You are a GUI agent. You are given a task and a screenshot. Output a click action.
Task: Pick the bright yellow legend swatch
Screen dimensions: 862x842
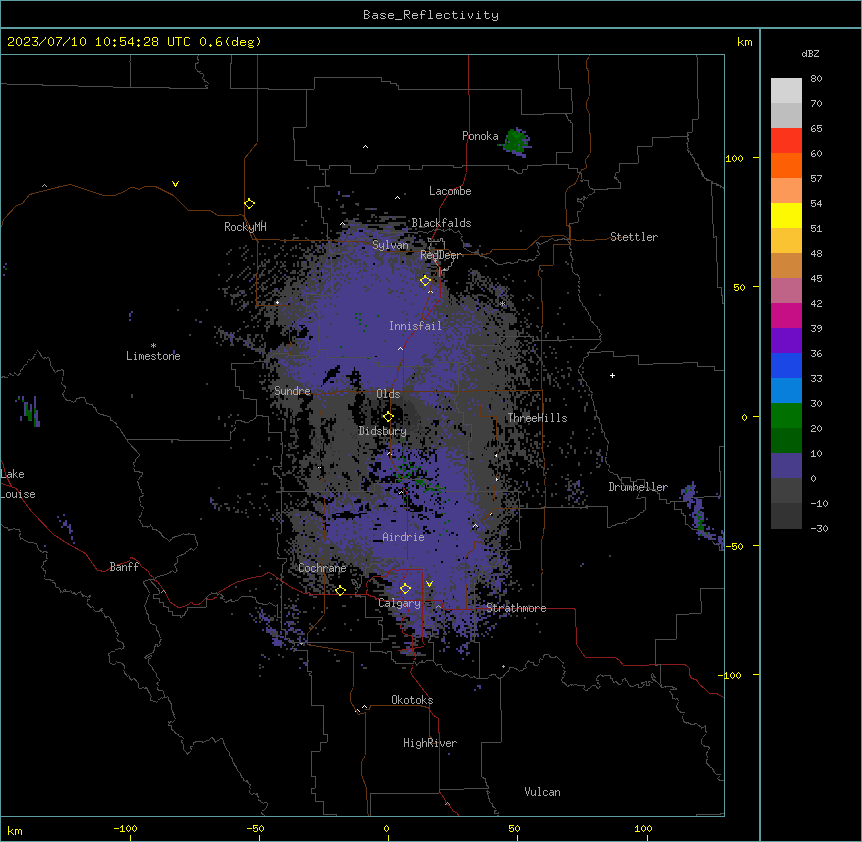tap(786, 215)
